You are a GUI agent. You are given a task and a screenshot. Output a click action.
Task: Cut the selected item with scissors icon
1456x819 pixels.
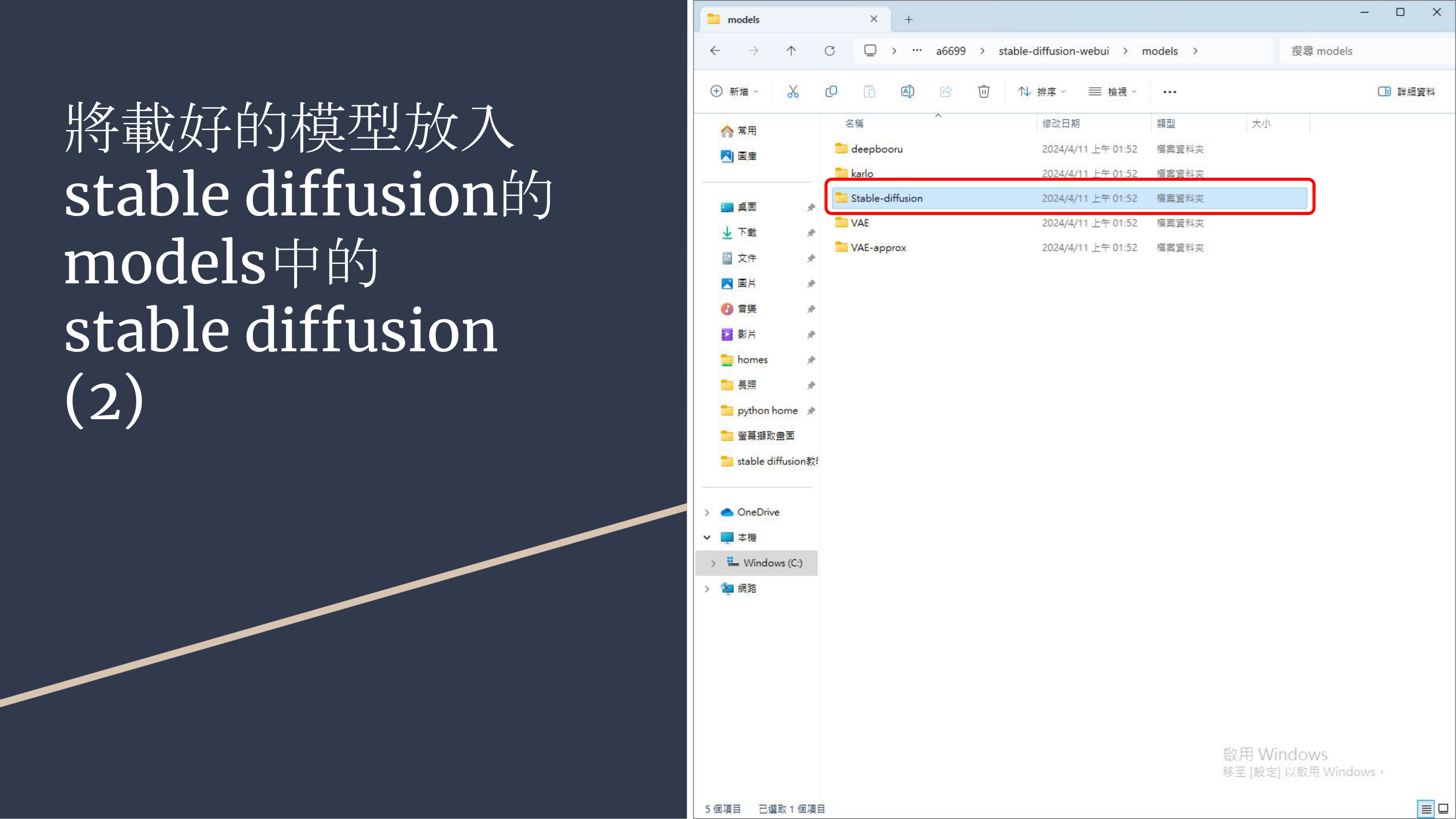coord(793,92)
